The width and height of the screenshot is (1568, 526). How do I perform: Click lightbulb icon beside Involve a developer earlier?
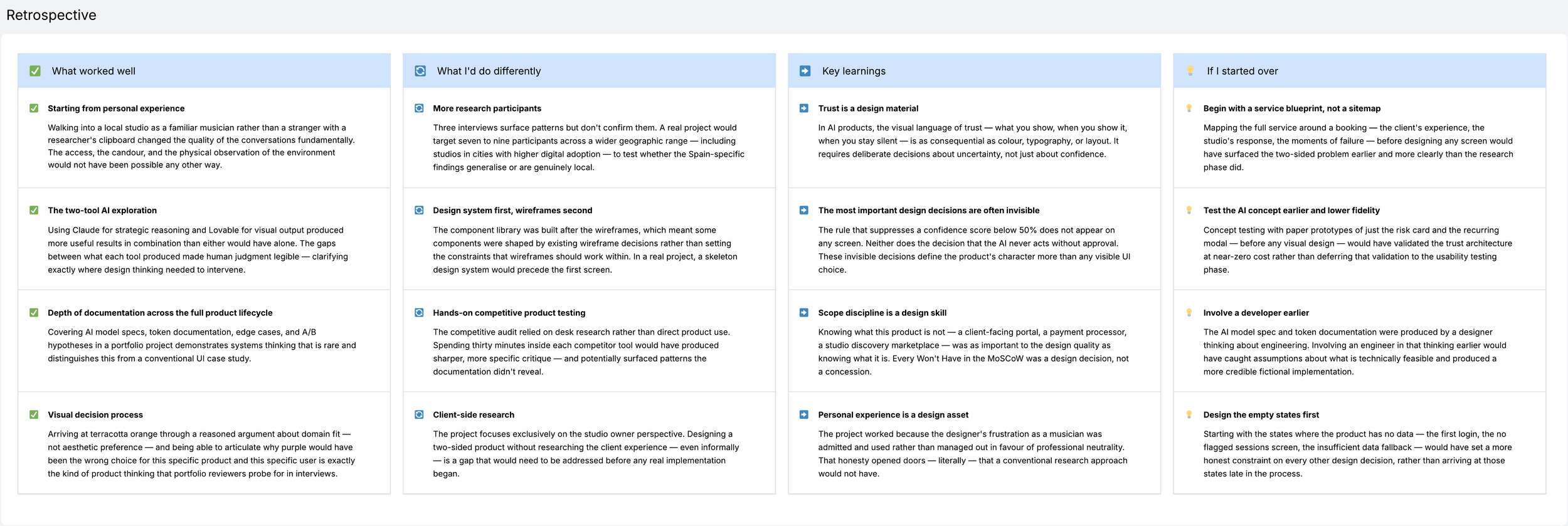[1189, 312]
